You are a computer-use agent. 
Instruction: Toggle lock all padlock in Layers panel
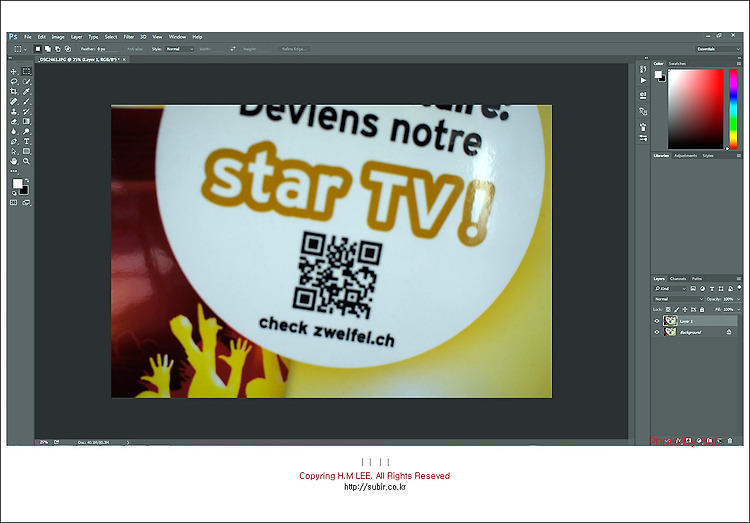click(x=702, y=310)
